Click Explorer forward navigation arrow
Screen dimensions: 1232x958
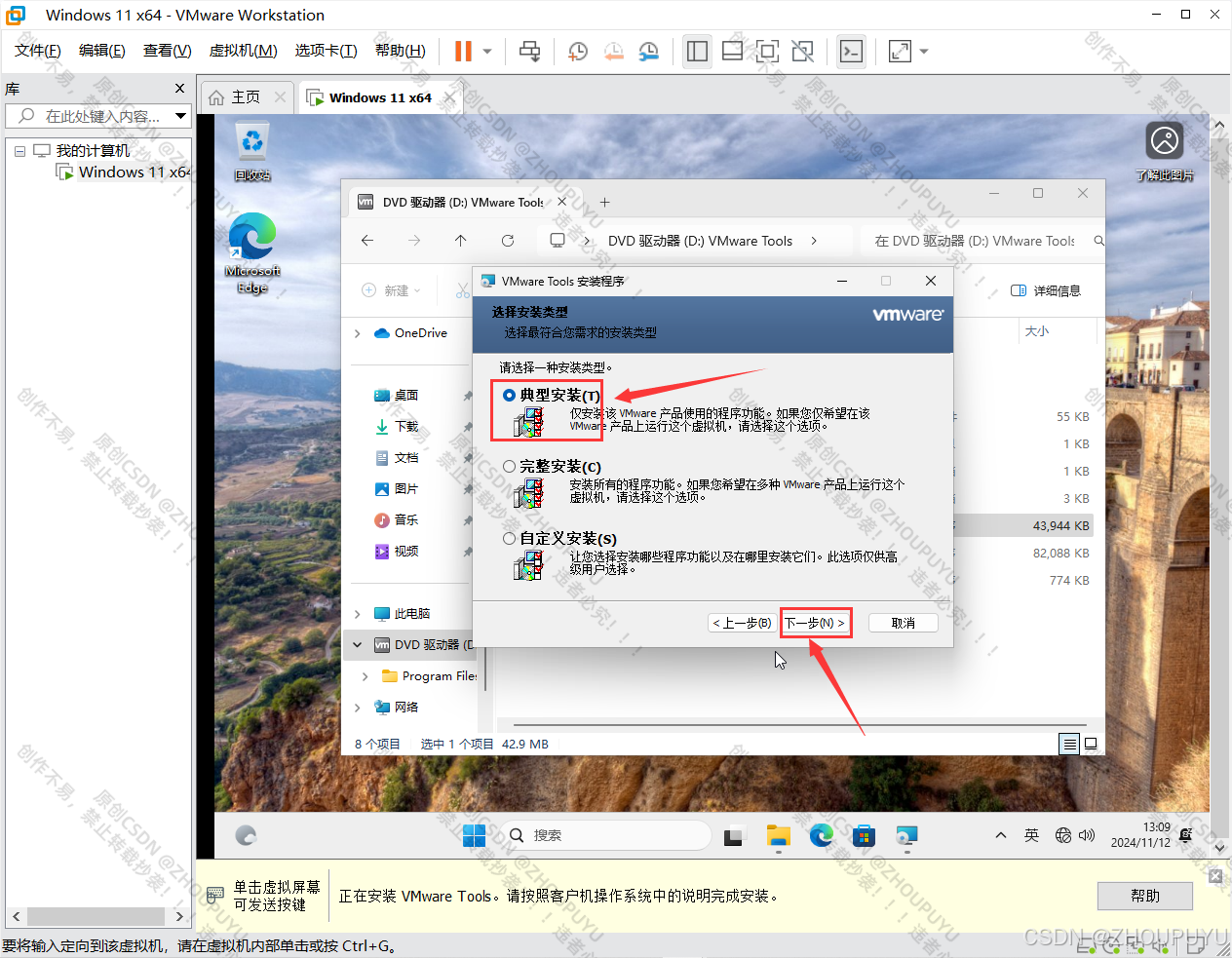point(414,241)
